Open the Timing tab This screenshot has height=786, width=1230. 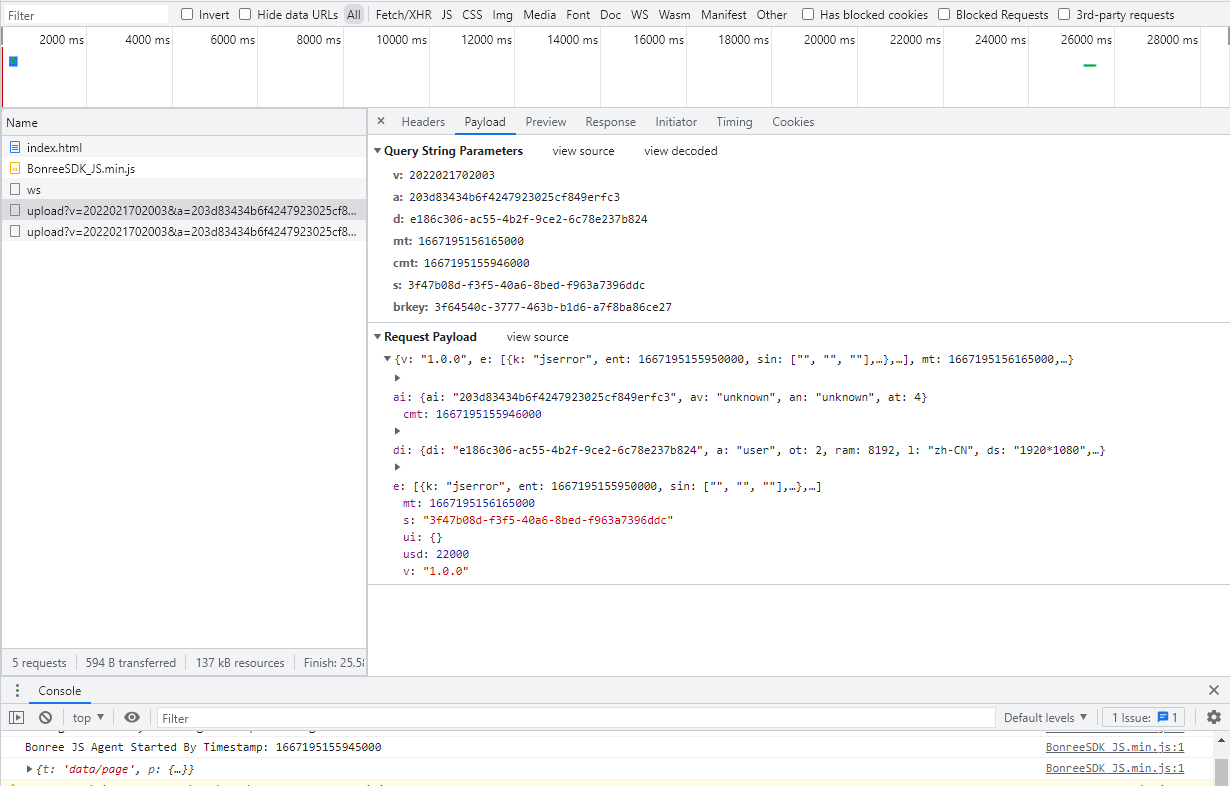(734, 122)
